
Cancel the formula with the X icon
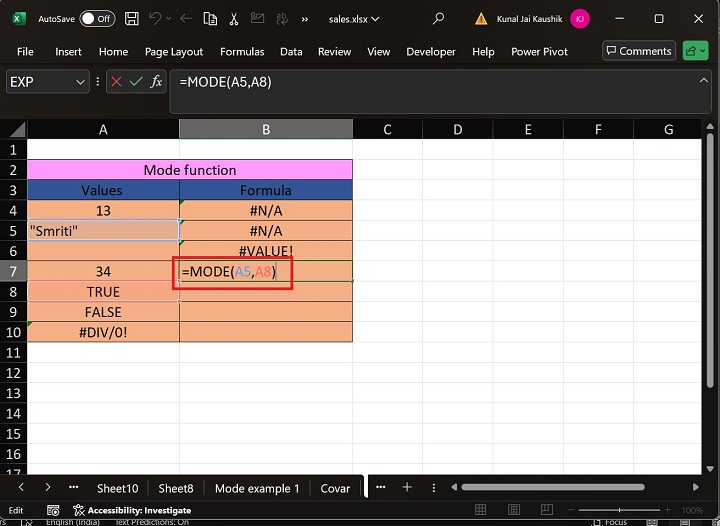pyautogui.click(x=116, y=82)
